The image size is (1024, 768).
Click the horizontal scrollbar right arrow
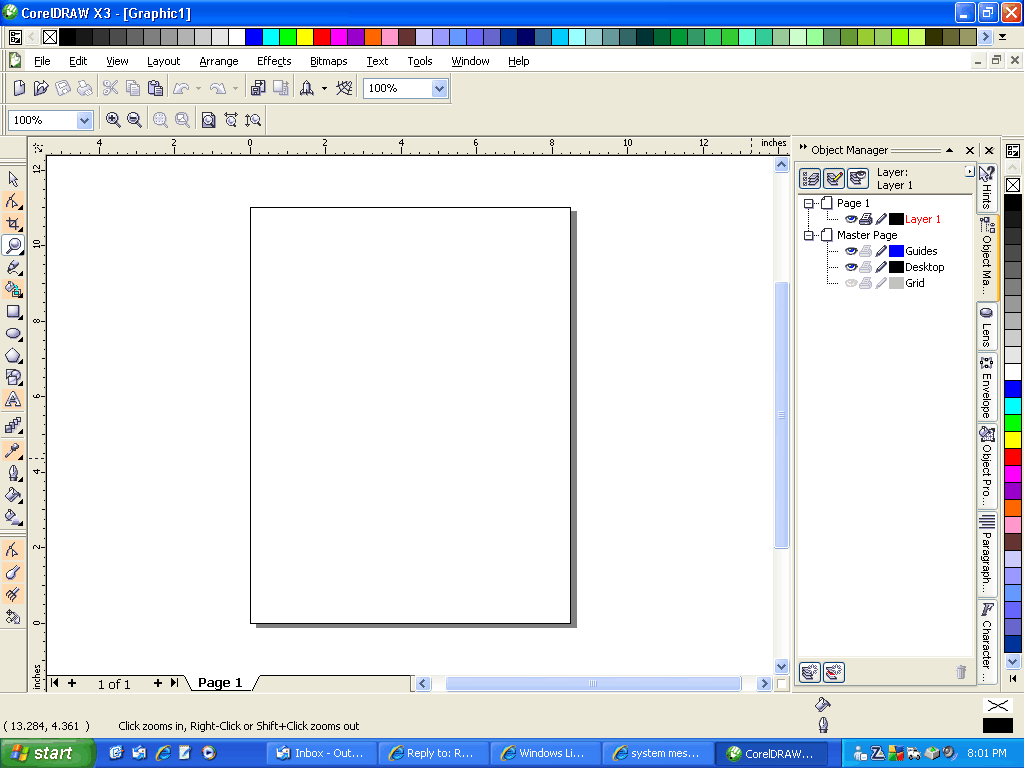763,684
